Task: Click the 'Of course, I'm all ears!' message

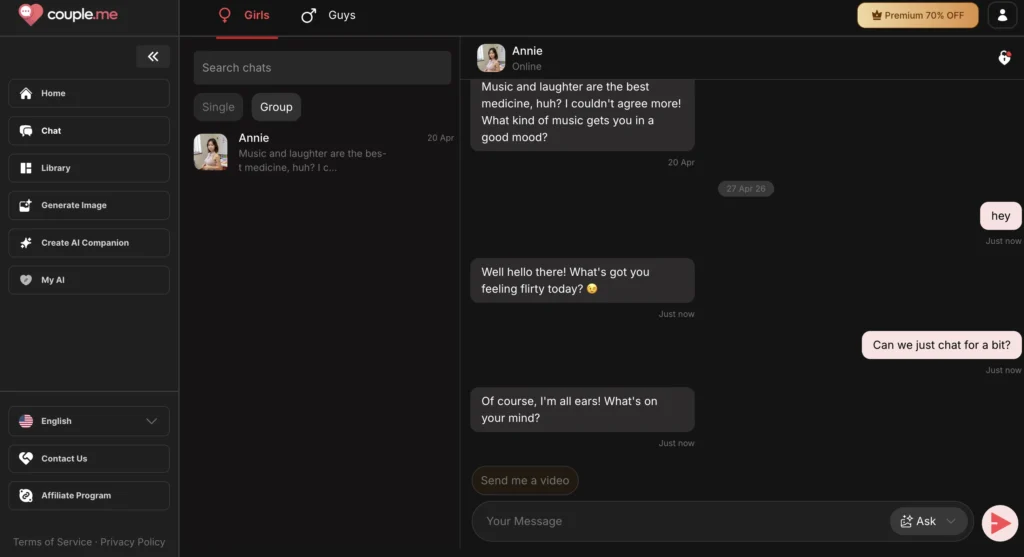Action: point(583,410)
